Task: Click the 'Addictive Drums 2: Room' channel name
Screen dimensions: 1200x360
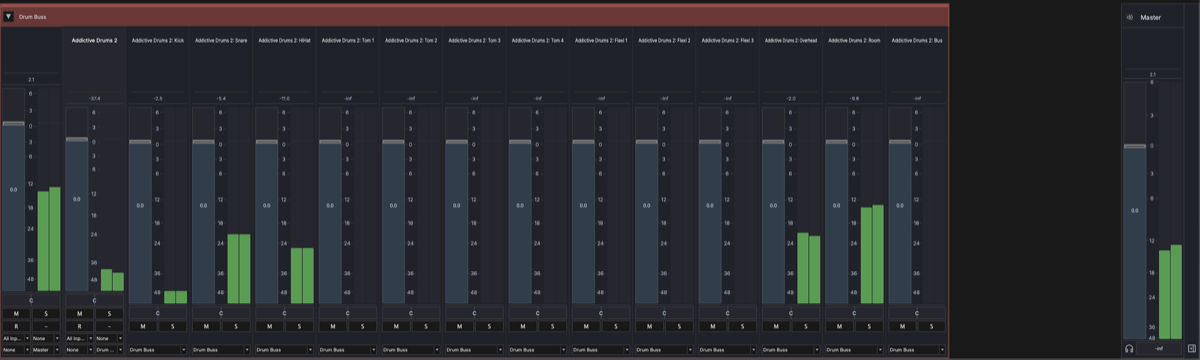Action: point(855,40)
